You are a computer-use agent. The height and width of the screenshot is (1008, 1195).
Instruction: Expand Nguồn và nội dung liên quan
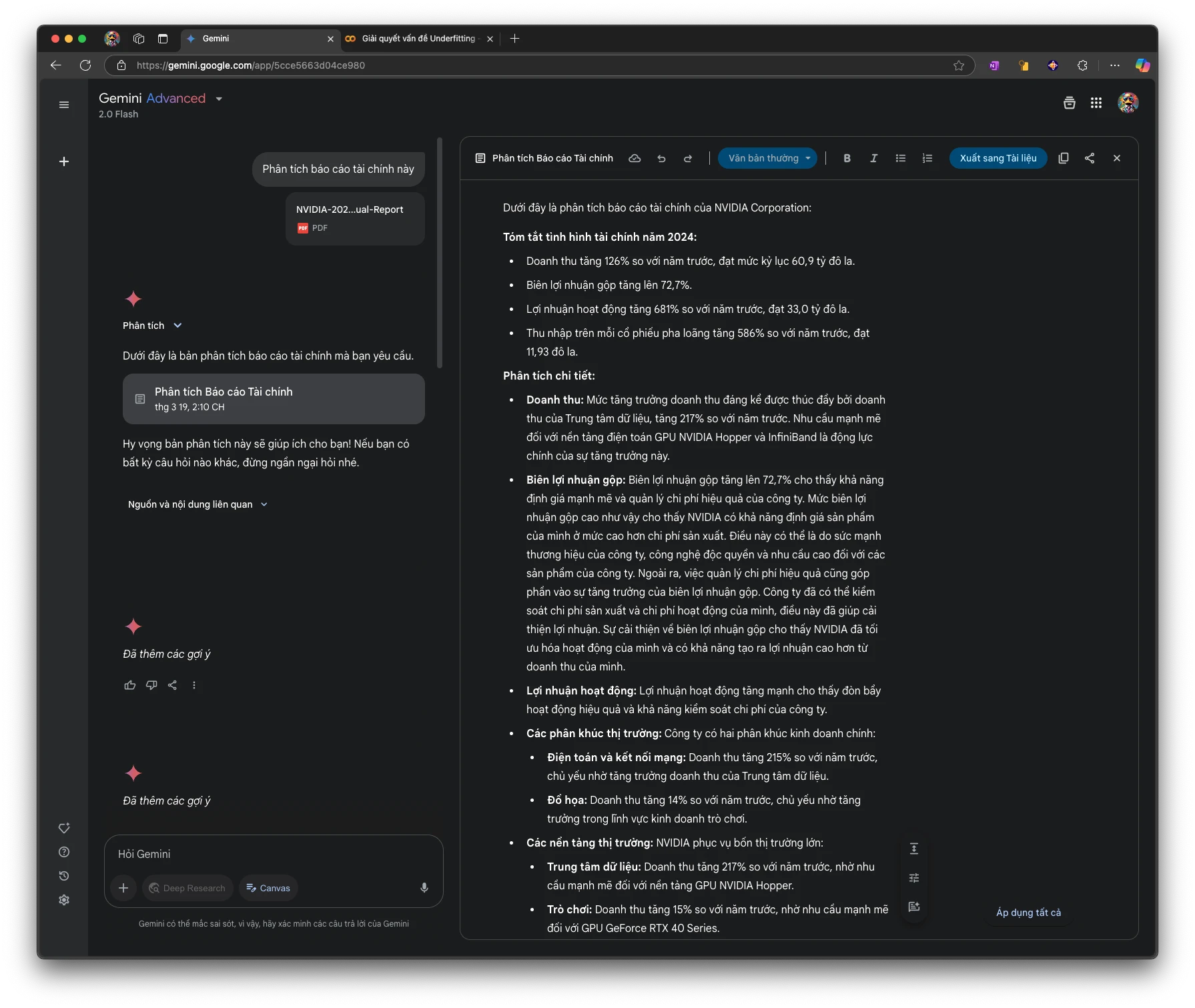click(x=197, y=504)
